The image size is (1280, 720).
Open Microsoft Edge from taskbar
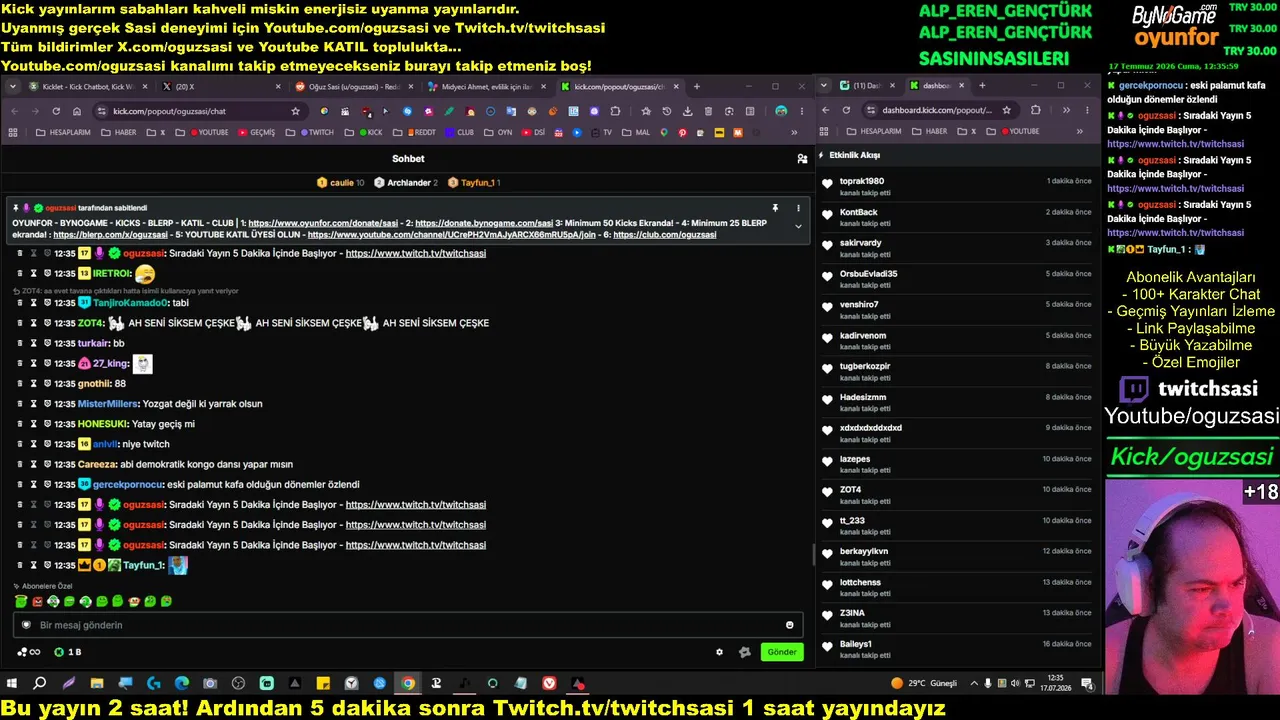coord(182,683)
